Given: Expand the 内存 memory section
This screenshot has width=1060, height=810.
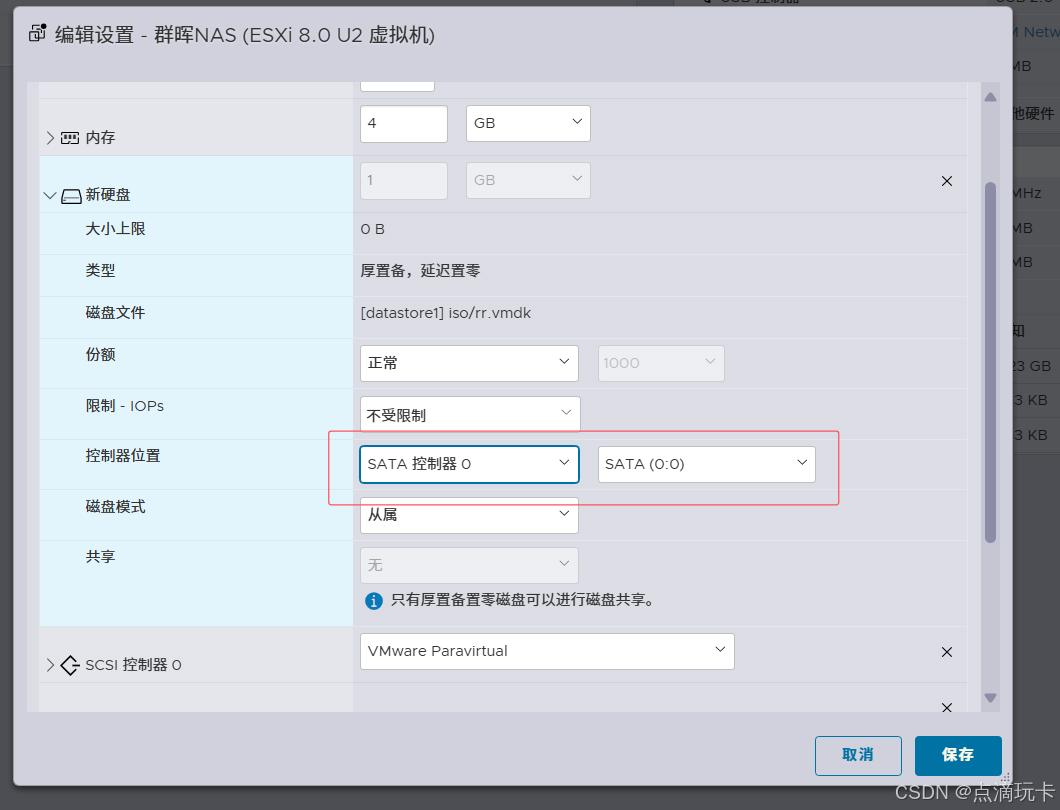Looking at the screenshot, I should coord(50,138).
